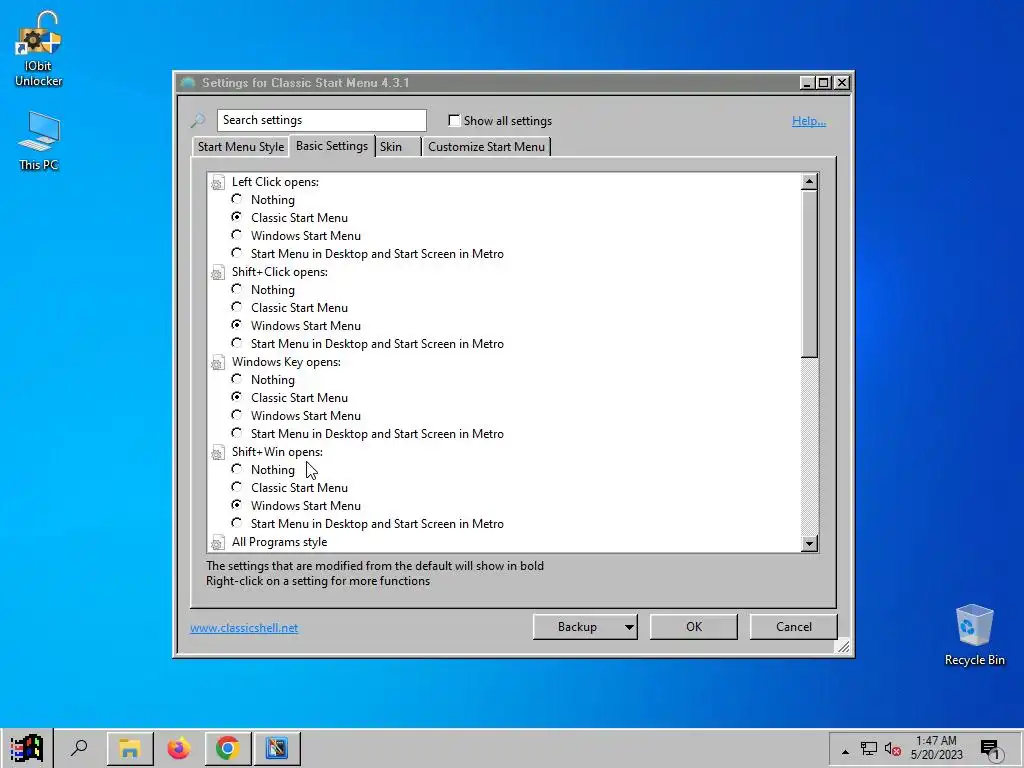The image size is (1024, 768).
Task: Visit the www.classicshell.net link
Action: pyautogui.click(x=244, y=628)
